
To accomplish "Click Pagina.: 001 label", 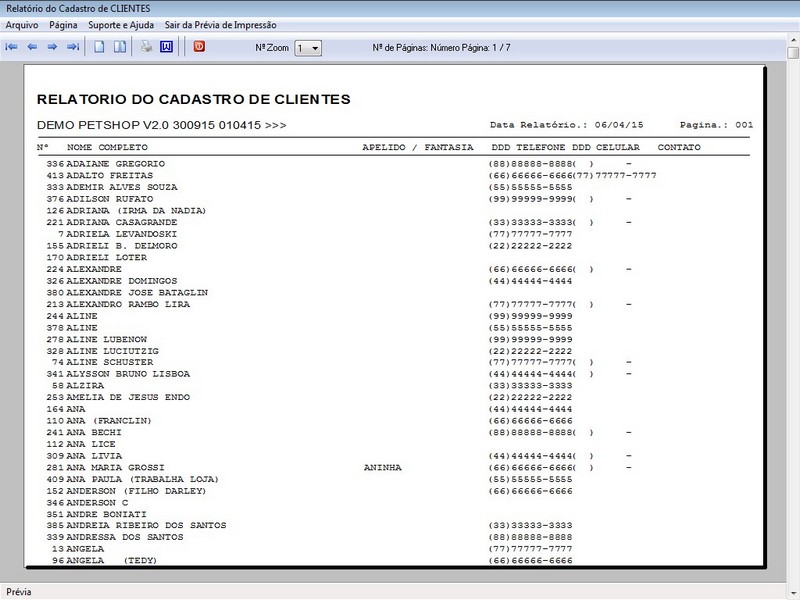I will 716,125.
